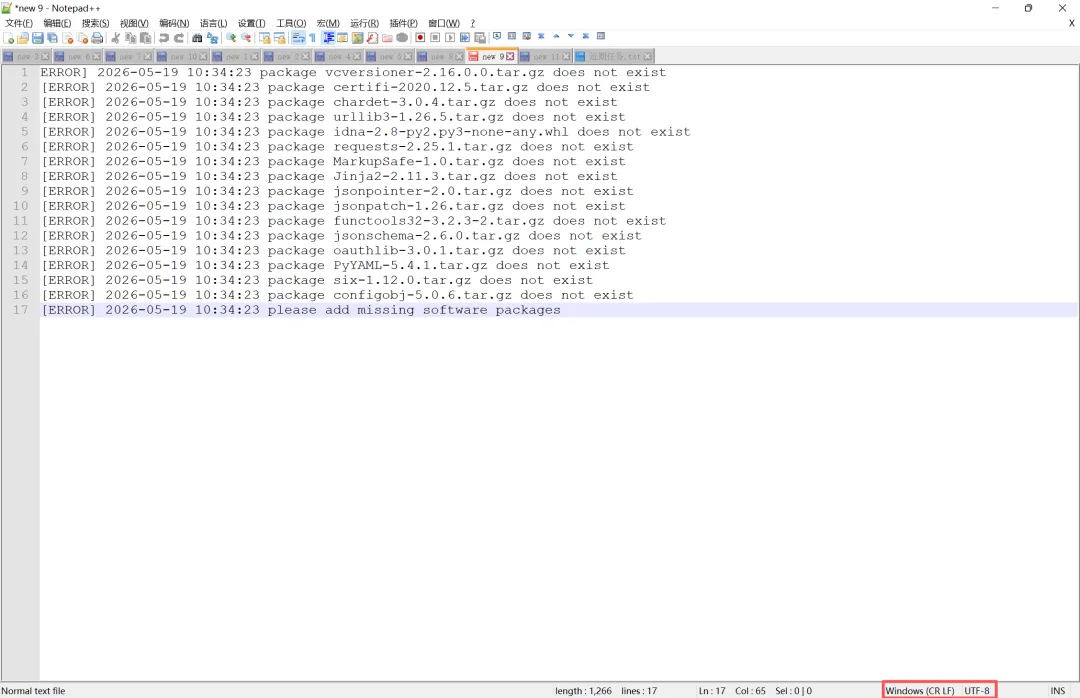Screen dimensions: 1080x698
Task: Start macro recording with the red dot
Action: pyautogui.click(x=420, y=38)
